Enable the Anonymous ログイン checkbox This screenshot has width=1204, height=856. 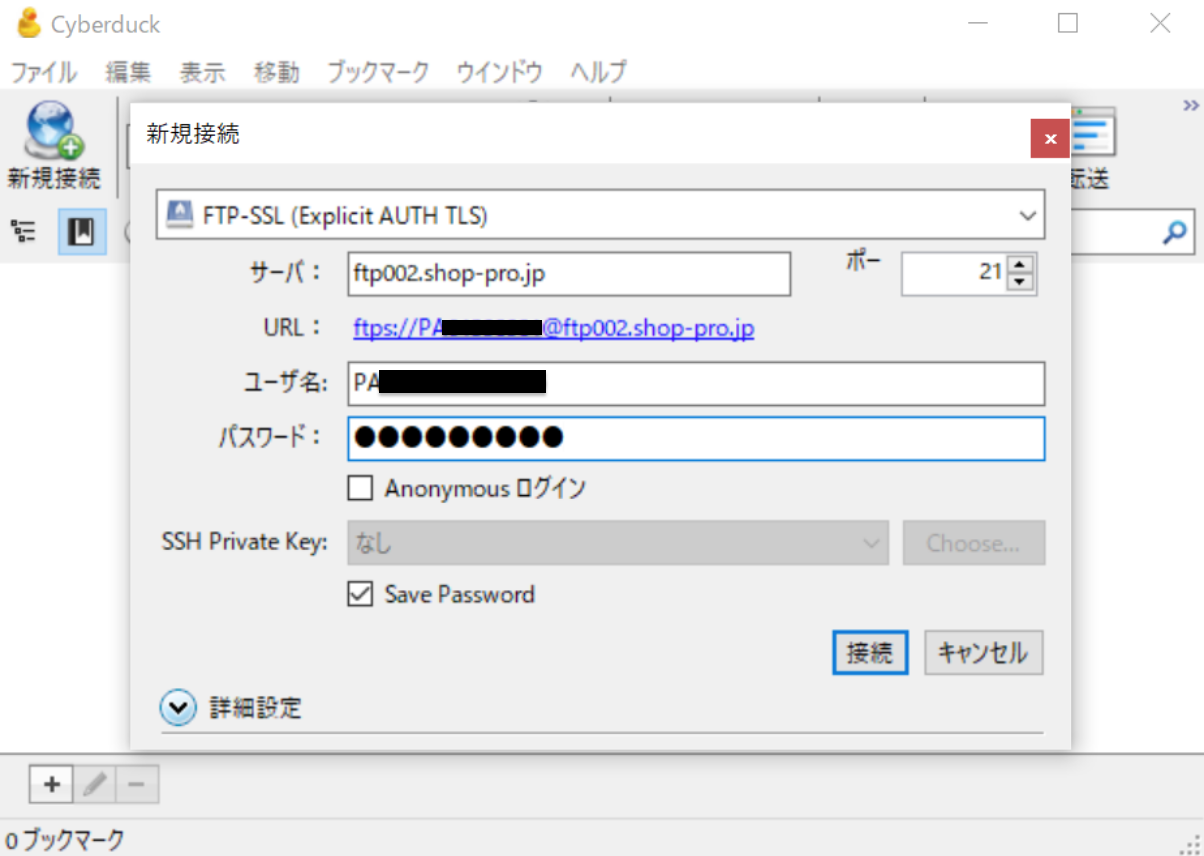360,489
